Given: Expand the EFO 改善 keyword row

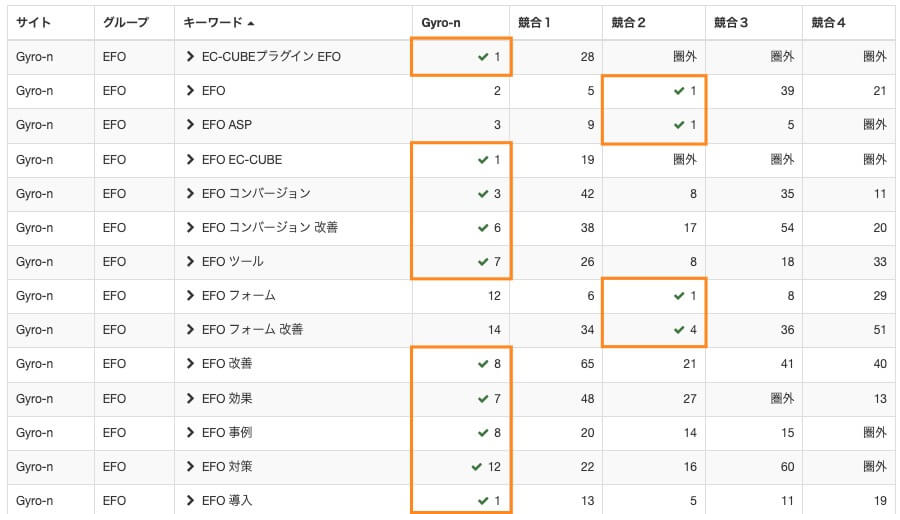Looking at the screenshot, I should 190,365.
